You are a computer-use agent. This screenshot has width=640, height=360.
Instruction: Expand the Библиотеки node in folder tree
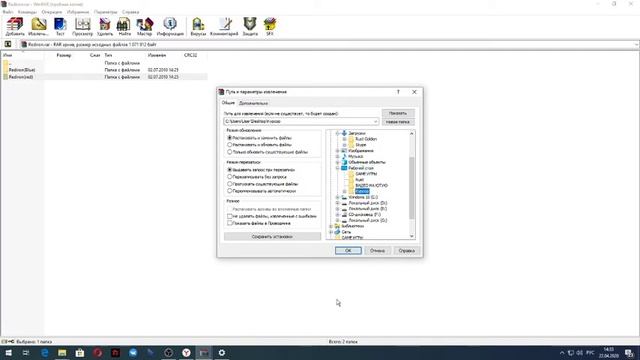pos(331,226)
